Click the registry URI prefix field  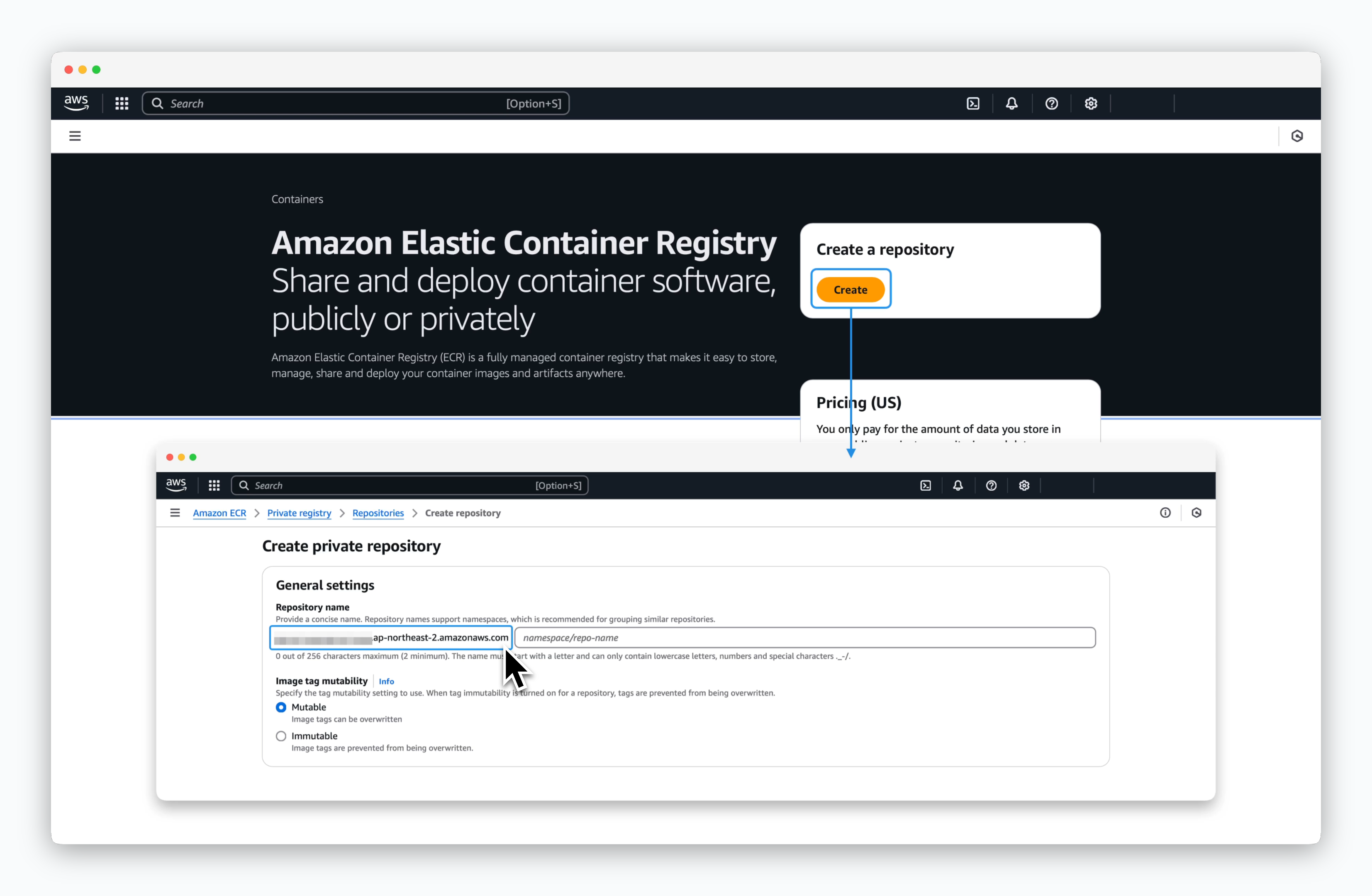[x=391, y=637]
